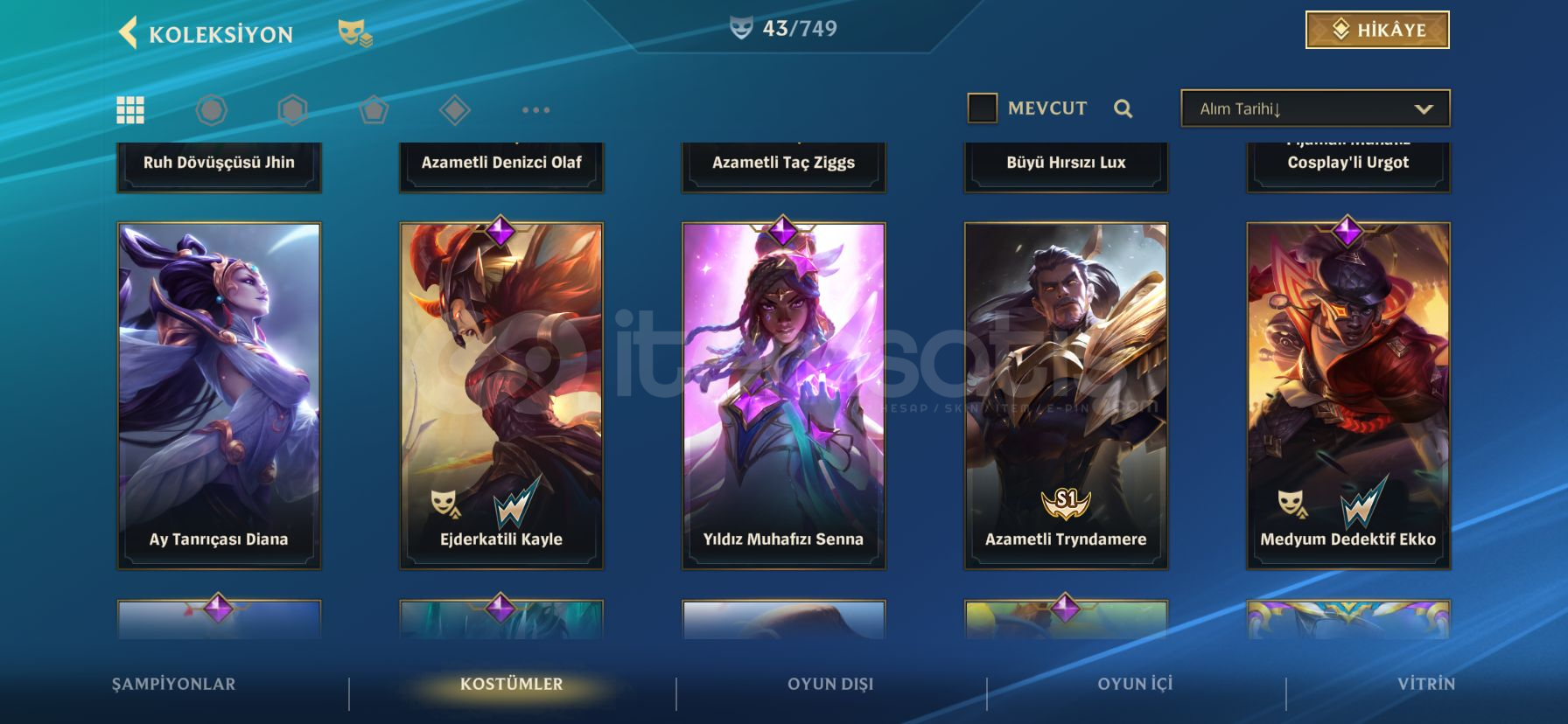This screenshot has height=724, width=1568.
Task: Select the hexagon rarity filter icon
Action: [x=292, y=109]
